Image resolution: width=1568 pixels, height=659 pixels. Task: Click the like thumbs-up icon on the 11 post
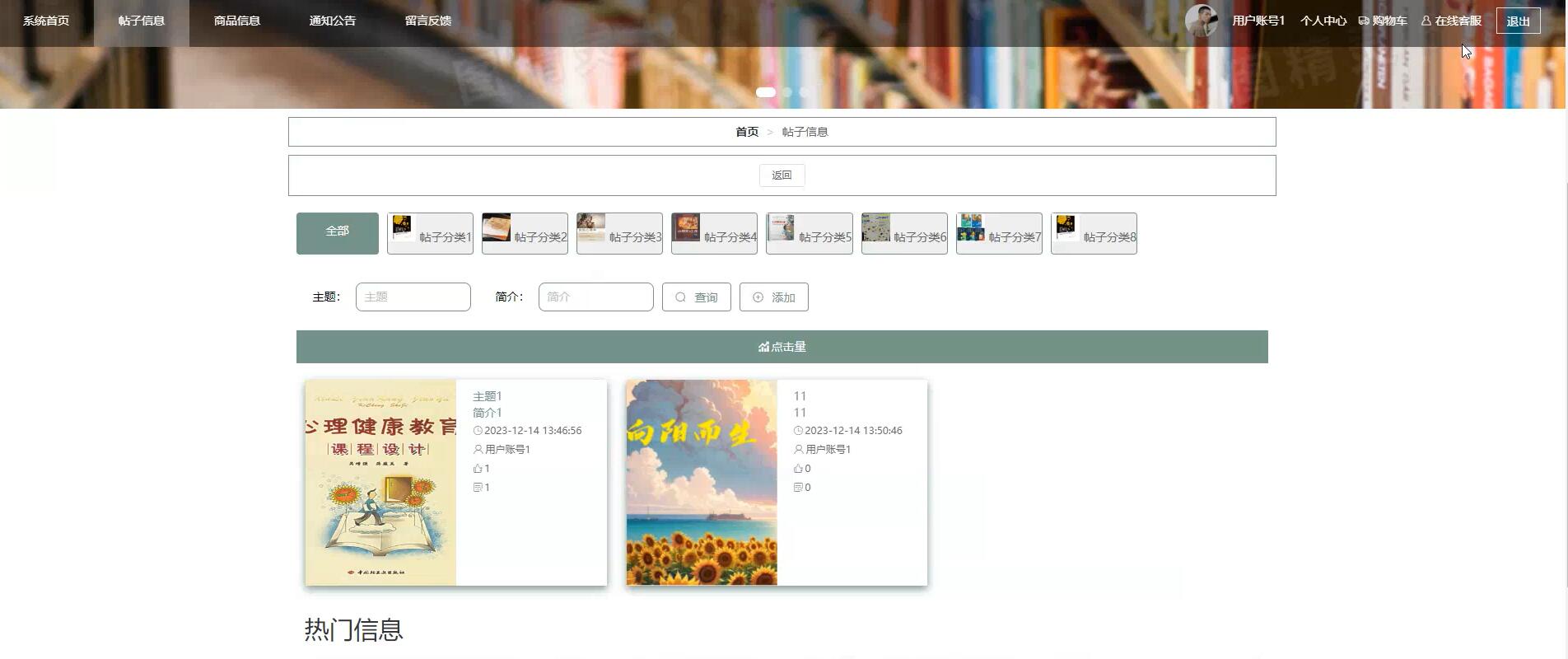click(798, 469)
